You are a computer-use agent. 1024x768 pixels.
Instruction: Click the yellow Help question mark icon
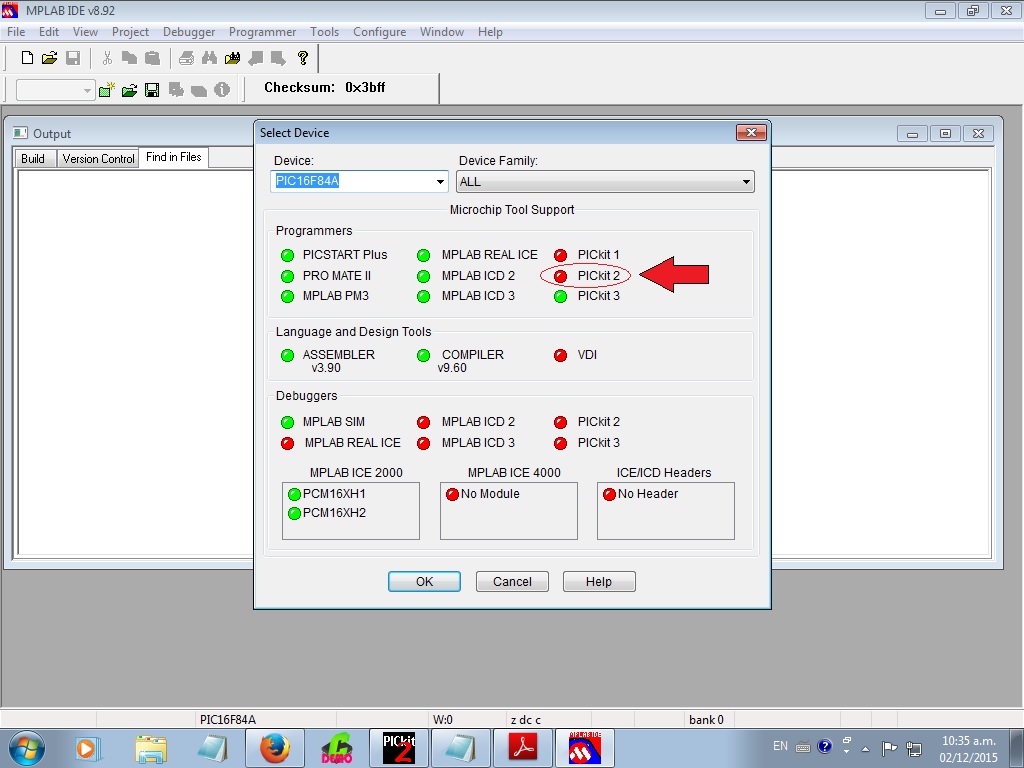pos(302,58)
